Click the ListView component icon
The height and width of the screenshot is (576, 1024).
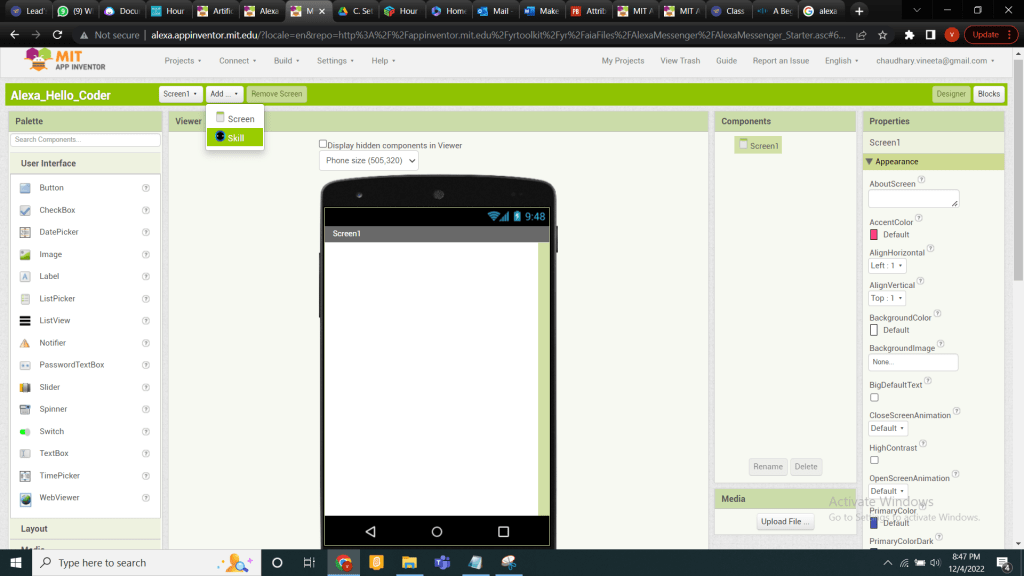(x=25, y=321)
